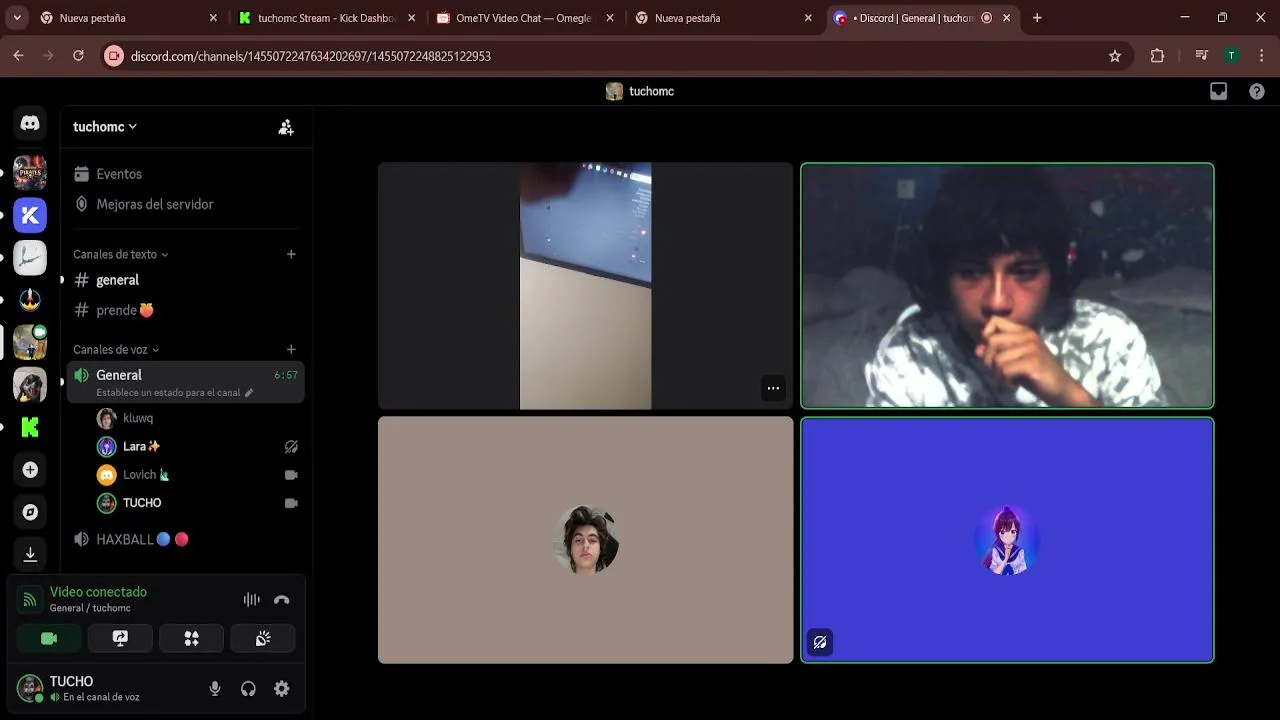This screenshot has width=1280, height=720.
Task: Open Discord direct messages home icon
Action: click(30, 123)
